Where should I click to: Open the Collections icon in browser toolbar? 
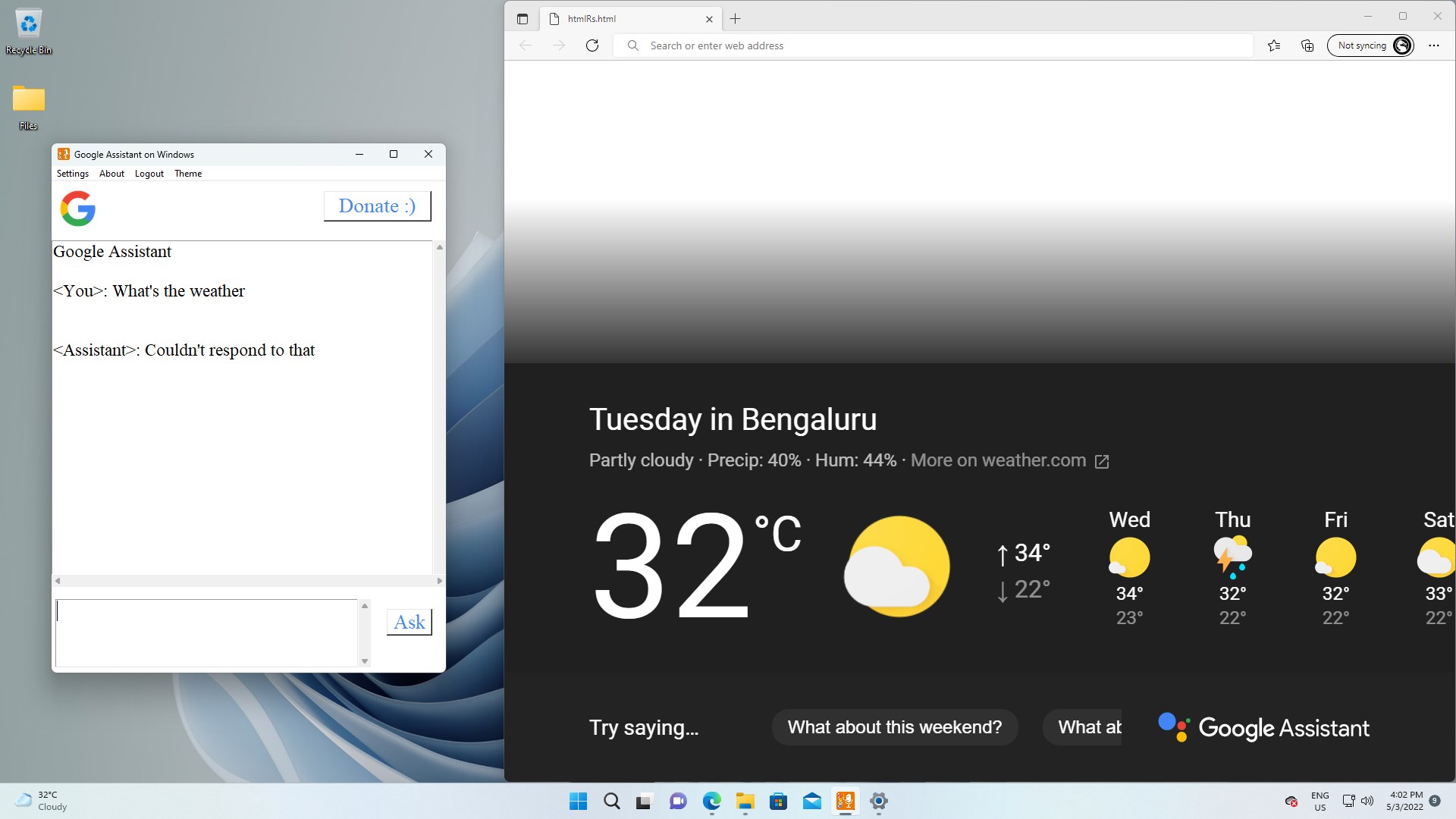pyautogui.click(x=1307, y=45)
